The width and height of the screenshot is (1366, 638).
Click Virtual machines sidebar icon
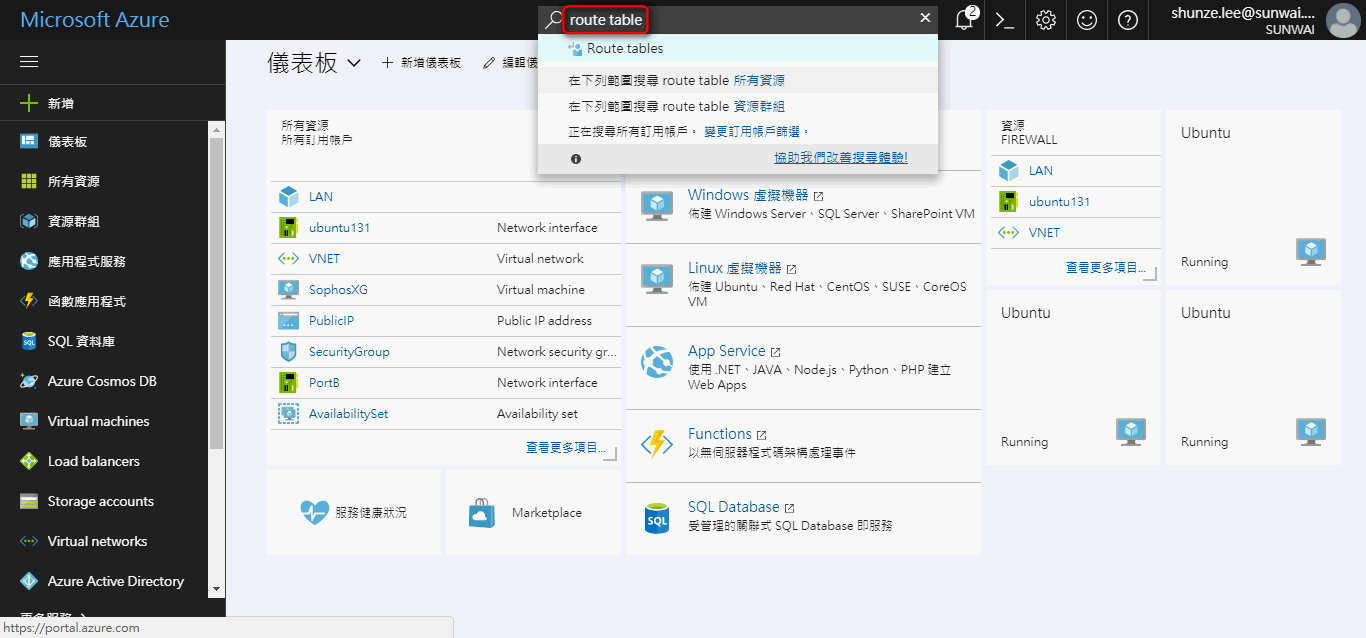(x=29, y=421)
